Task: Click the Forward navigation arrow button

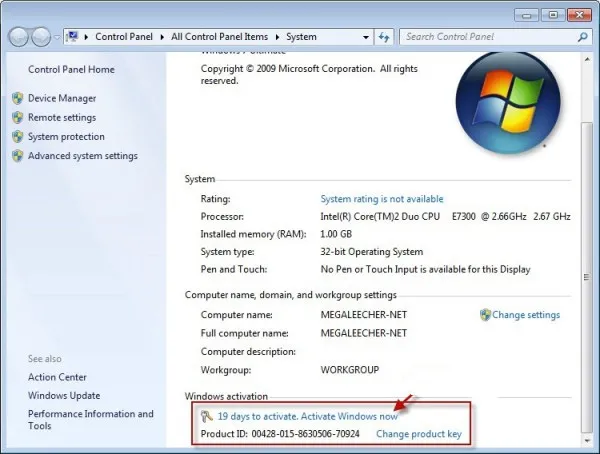Action: pyautogui.click(x=41, y=37)
